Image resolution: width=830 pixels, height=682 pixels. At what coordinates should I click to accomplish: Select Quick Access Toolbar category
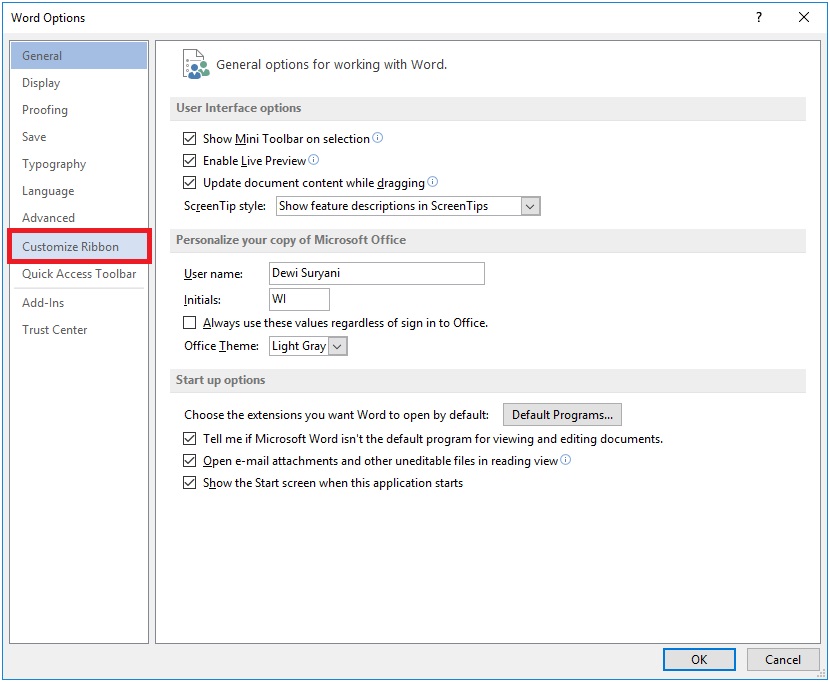coord(79,274)
